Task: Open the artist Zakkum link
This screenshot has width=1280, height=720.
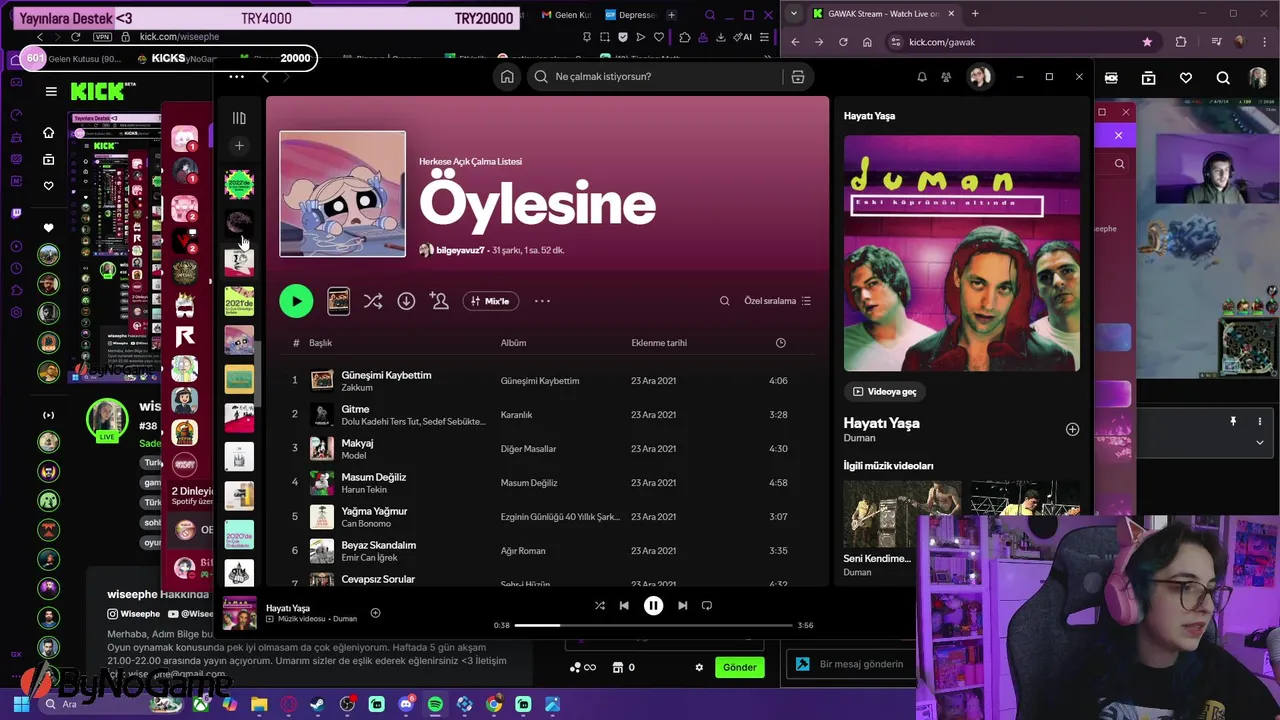Action: click(357, 388)
